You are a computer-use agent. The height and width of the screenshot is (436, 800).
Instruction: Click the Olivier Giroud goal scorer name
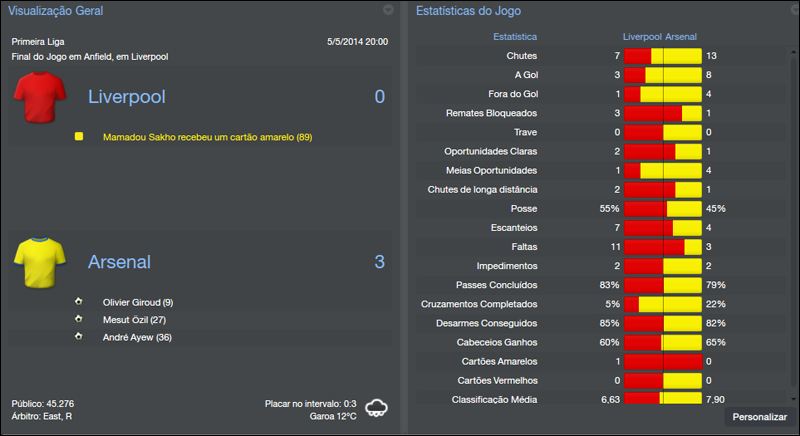[x=138, y=301]
